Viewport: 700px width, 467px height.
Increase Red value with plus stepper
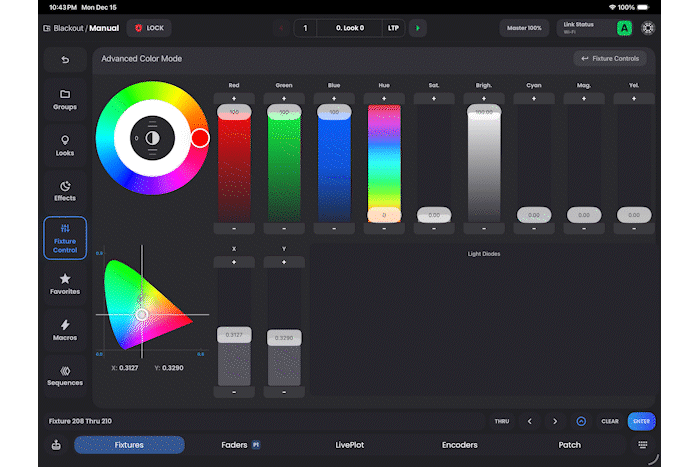[234, 98]
